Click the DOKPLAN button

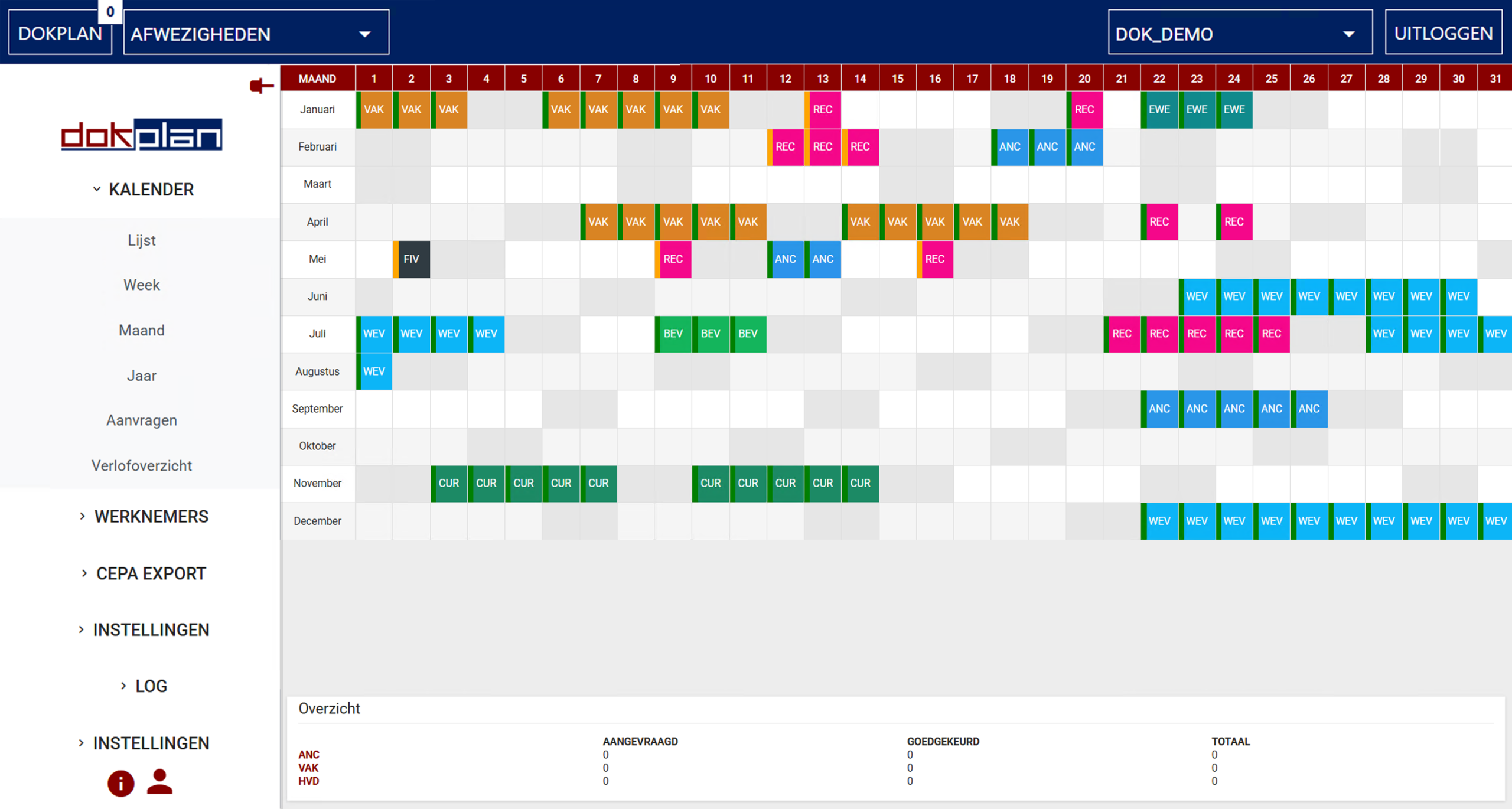pyautogui.click(x=60, y=34)
